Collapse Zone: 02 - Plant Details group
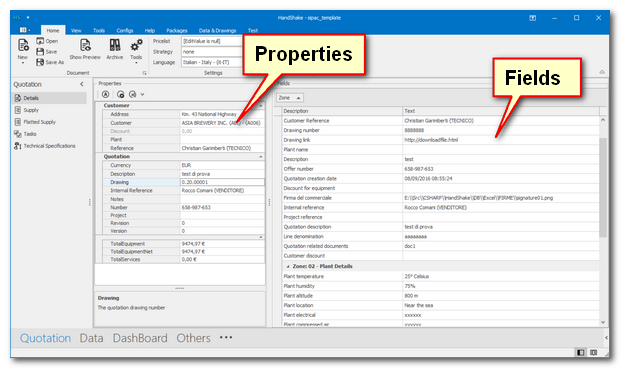The height and width of the screenshot is (369, 621). 288,266
